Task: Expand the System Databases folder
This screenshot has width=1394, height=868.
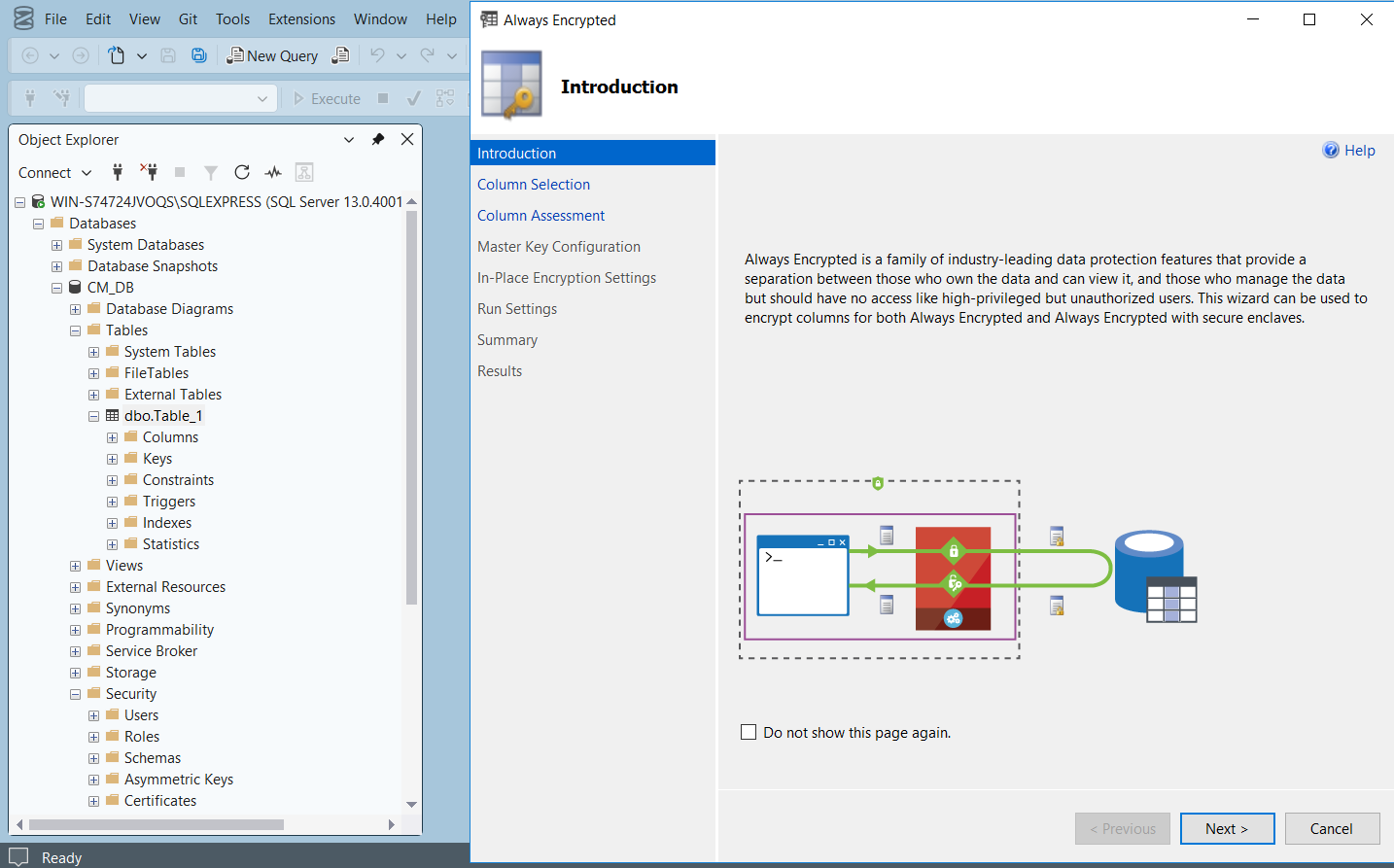Action: 56,245
